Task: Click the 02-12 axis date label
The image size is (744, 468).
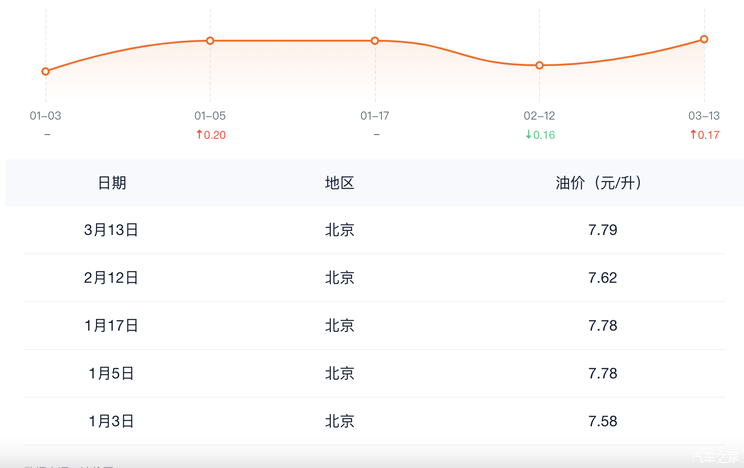Action: (540, 116)
